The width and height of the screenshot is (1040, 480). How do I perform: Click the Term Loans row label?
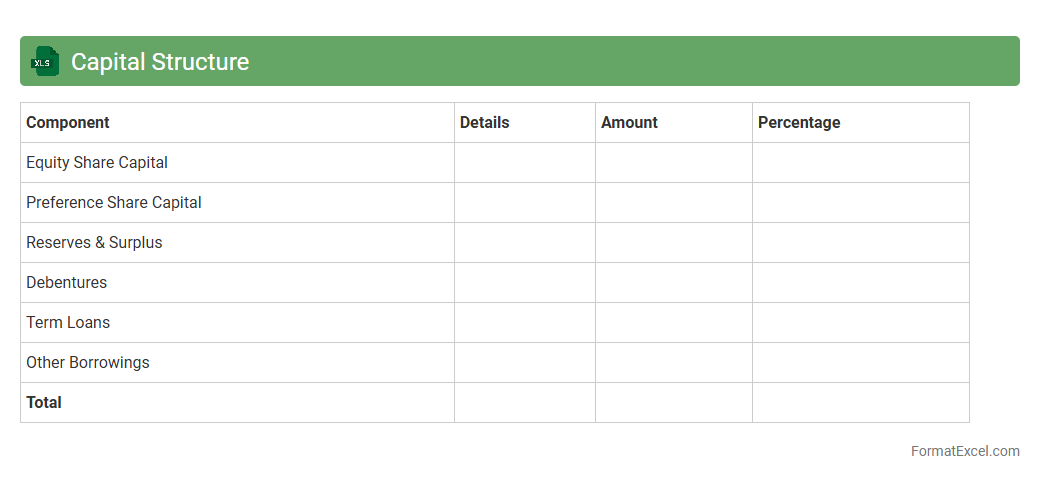tap(68, 323)
